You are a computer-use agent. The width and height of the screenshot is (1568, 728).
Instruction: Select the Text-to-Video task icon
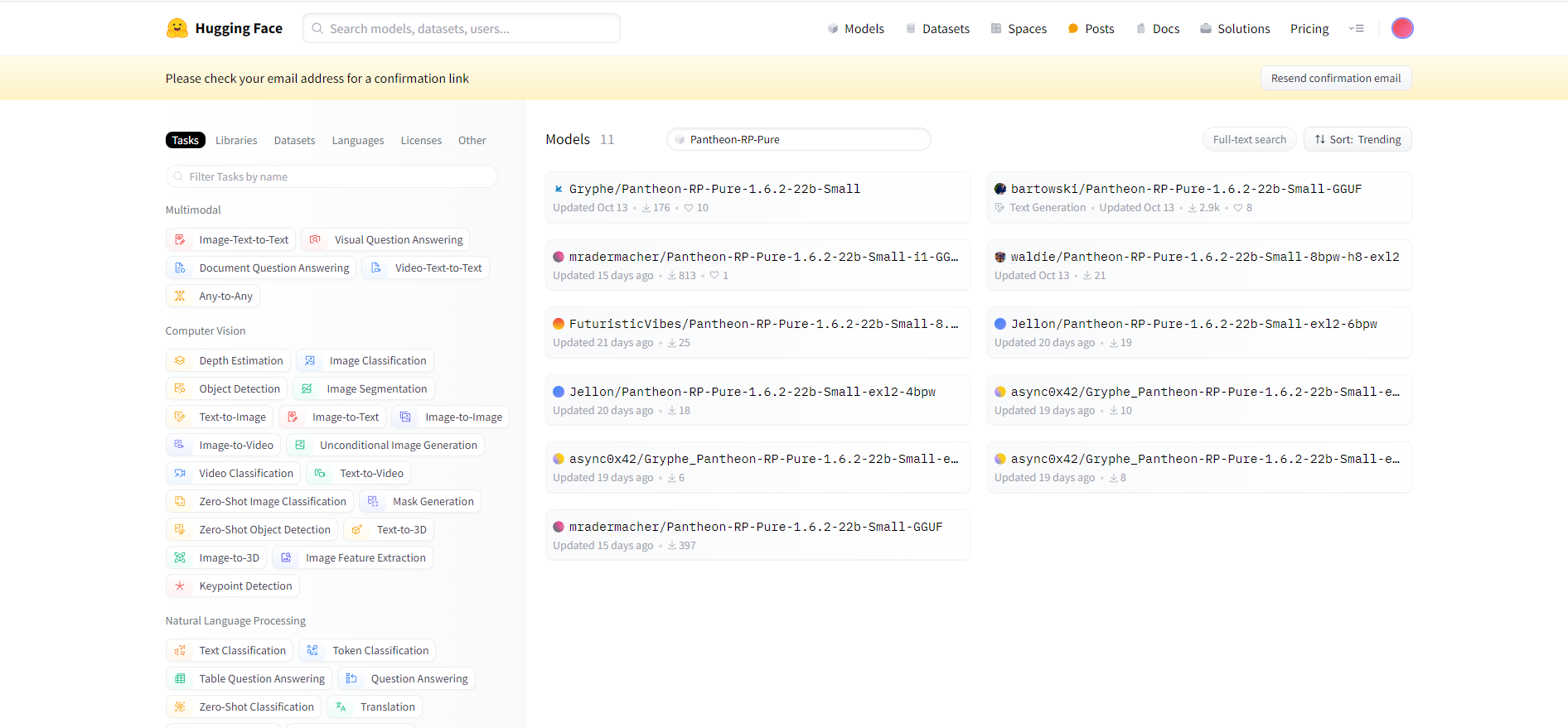pos(320,474)
